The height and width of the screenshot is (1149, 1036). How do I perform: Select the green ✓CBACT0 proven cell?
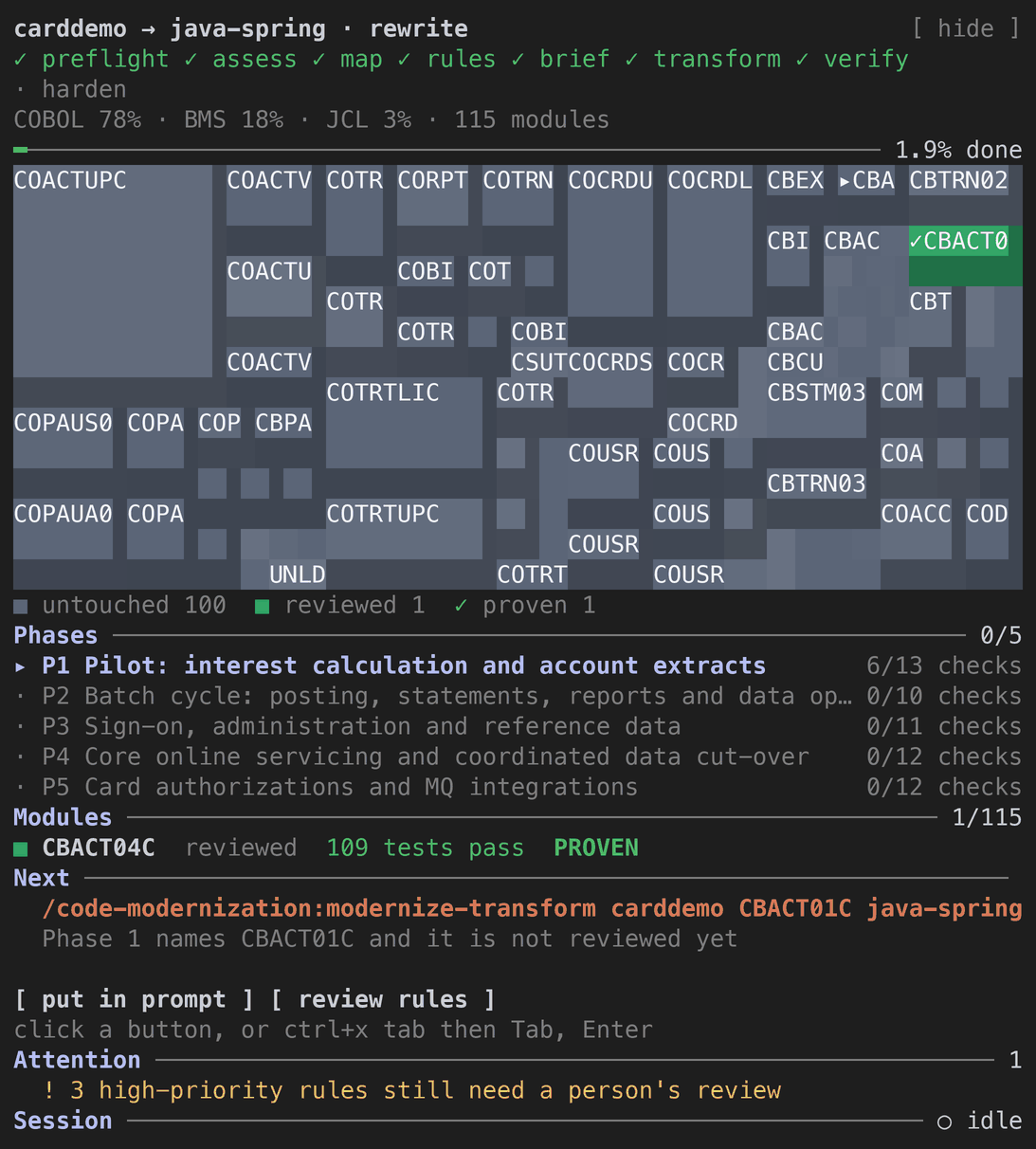966,256
